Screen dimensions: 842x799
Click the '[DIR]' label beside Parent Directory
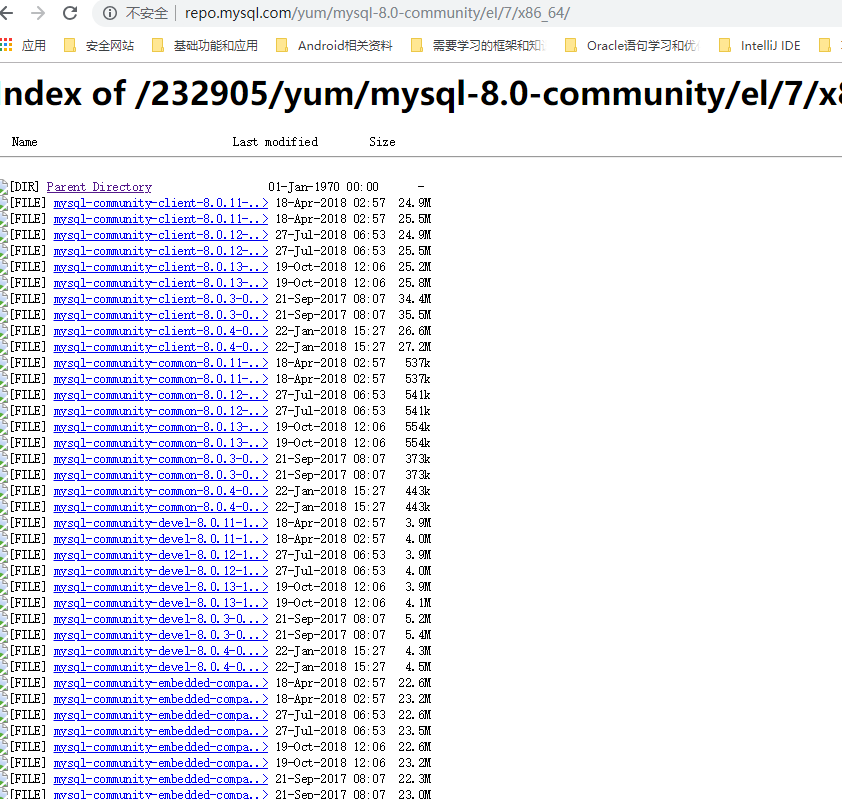(x=25, y=187)
